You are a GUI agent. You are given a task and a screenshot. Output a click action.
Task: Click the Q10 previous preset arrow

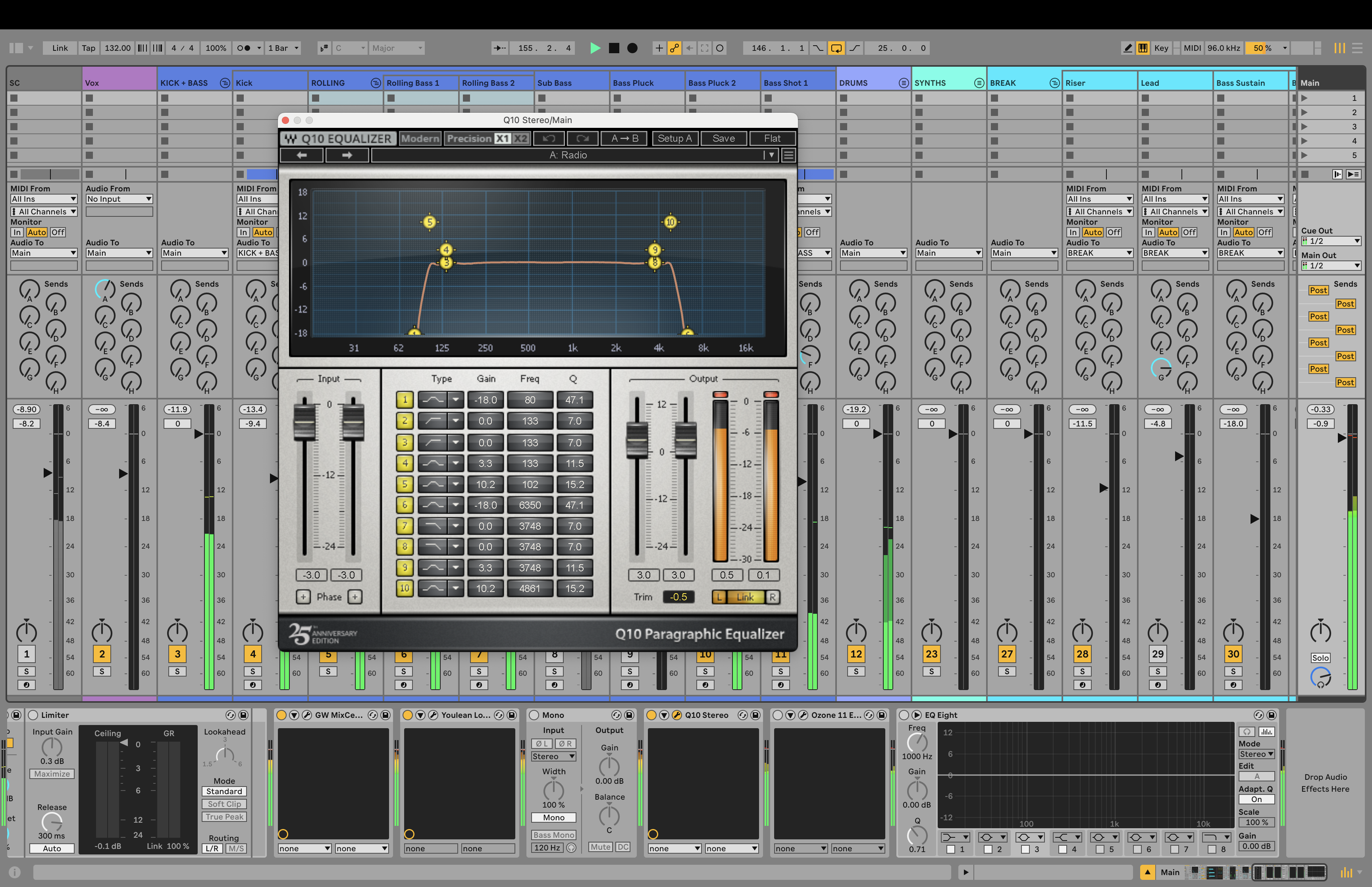click(302, 155)
